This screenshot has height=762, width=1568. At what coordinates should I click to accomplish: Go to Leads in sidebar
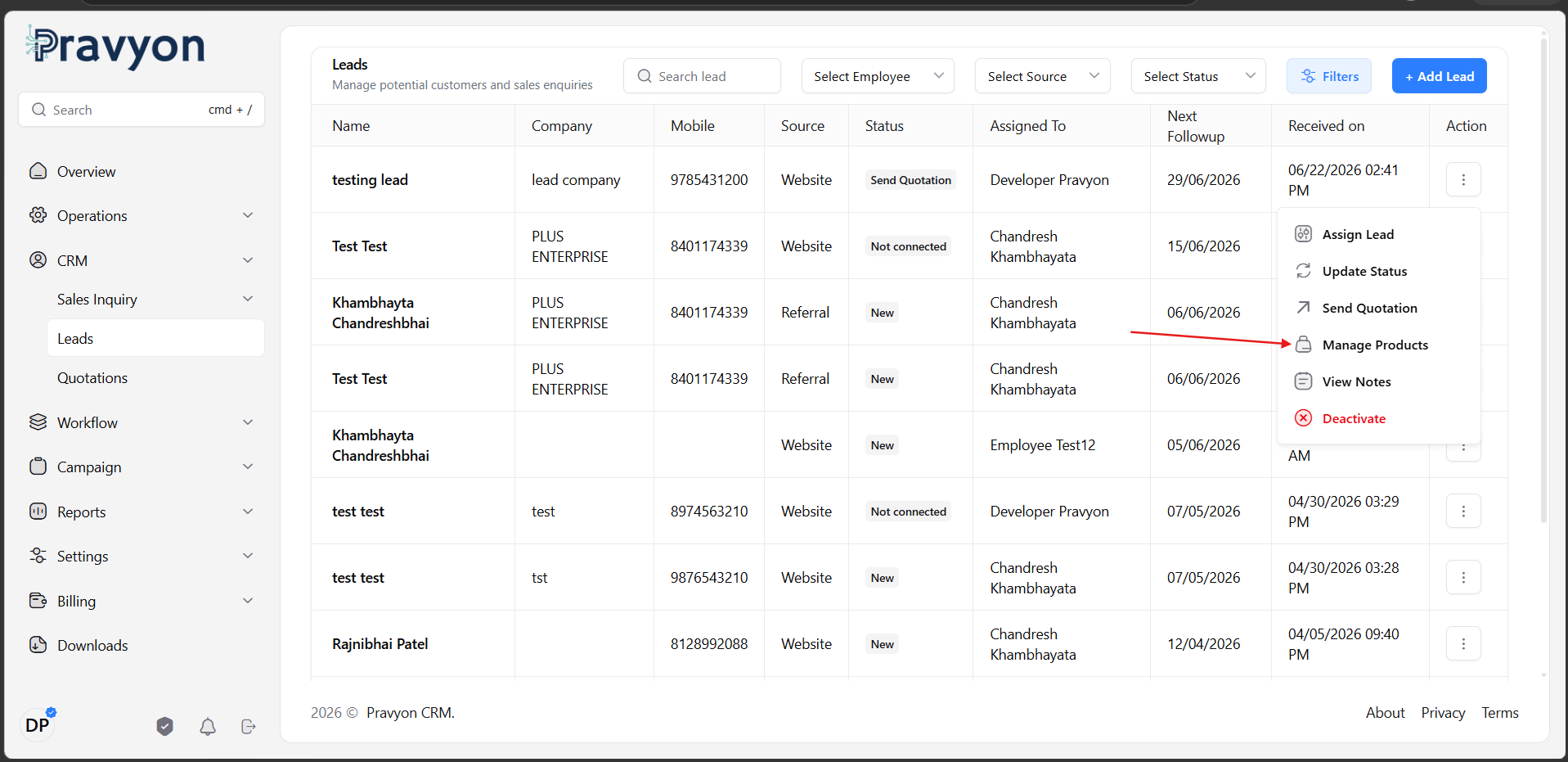(155, 338)
